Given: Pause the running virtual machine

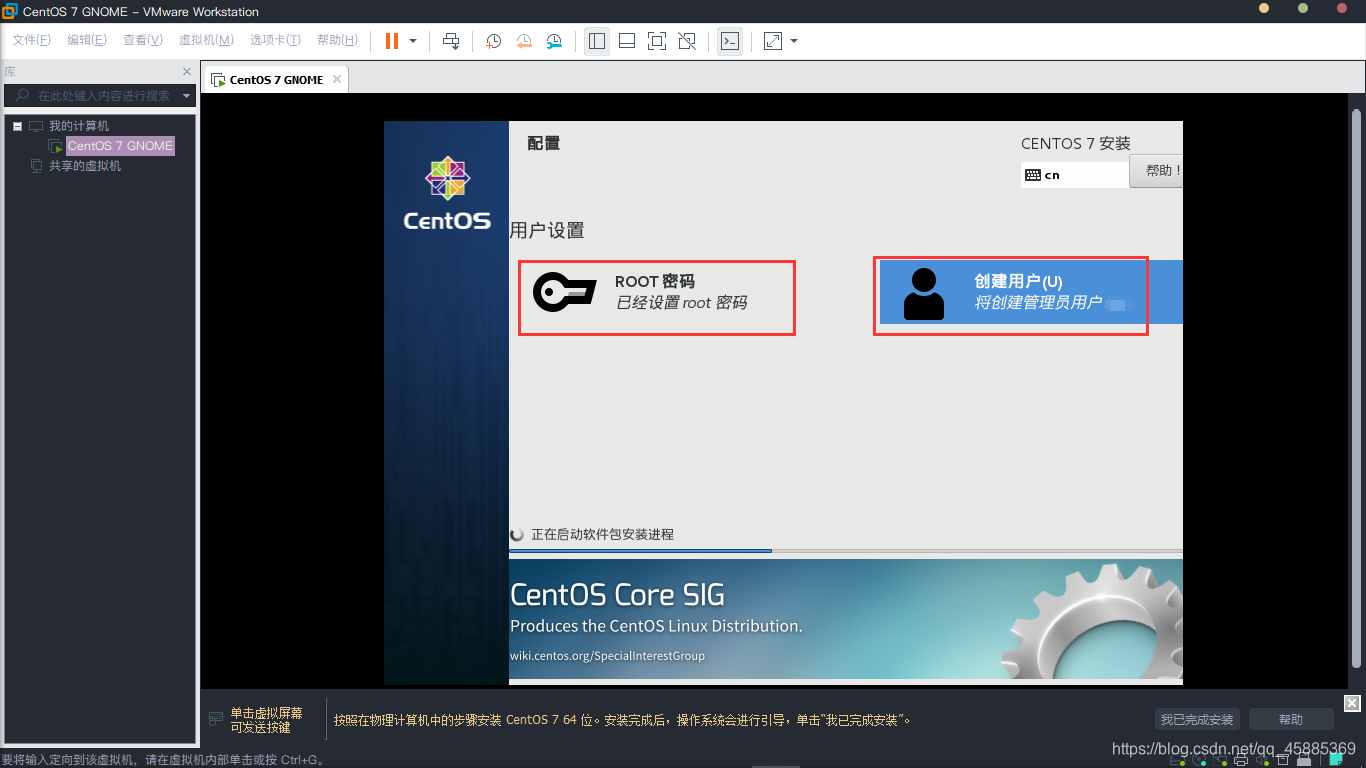Looking at the screenshot, I should (391, 41).
